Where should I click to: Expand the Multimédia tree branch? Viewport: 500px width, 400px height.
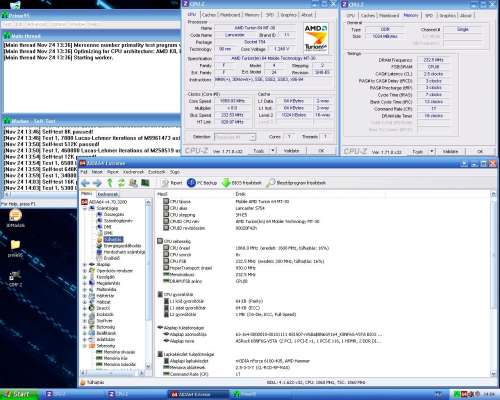(x=85, y=290)
